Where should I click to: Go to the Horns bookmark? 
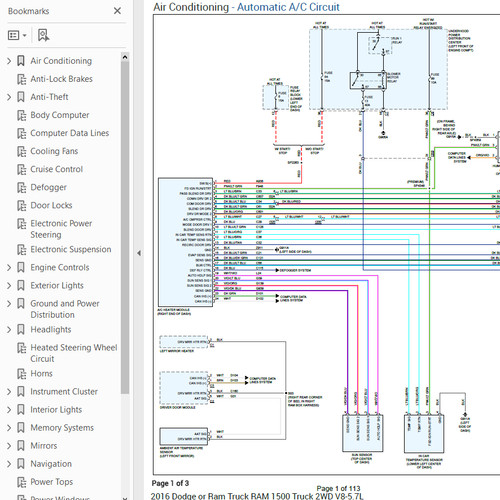[x=41, y=374]
